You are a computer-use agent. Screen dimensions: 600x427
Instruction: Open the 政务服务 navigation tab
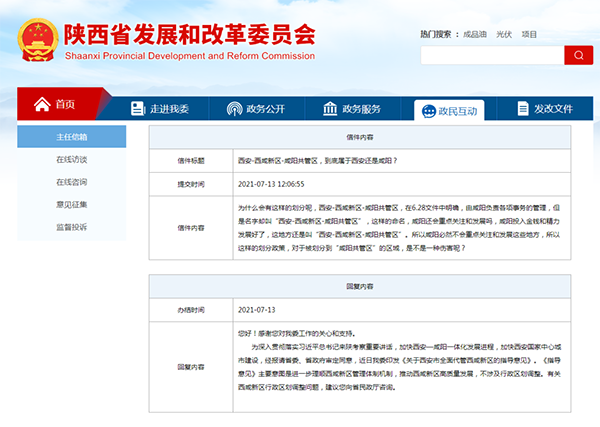[361, 108]
